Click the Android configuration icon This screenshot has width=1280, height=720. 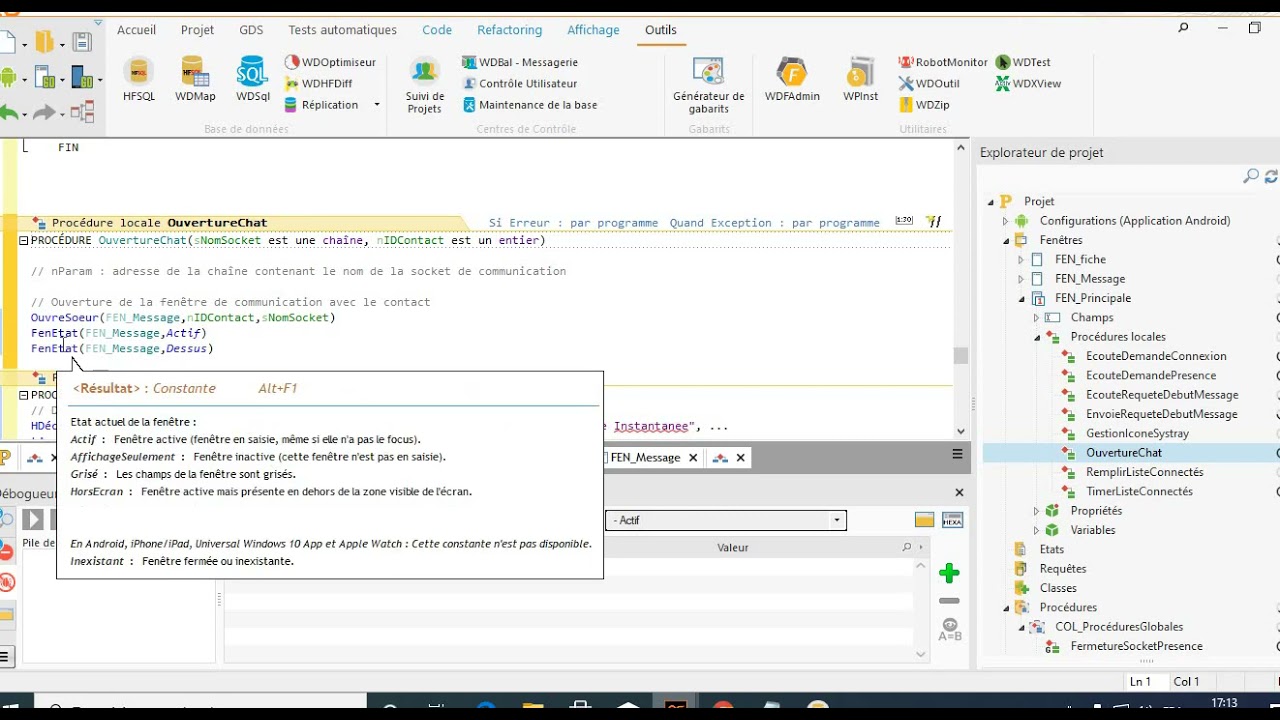(6, 77)
